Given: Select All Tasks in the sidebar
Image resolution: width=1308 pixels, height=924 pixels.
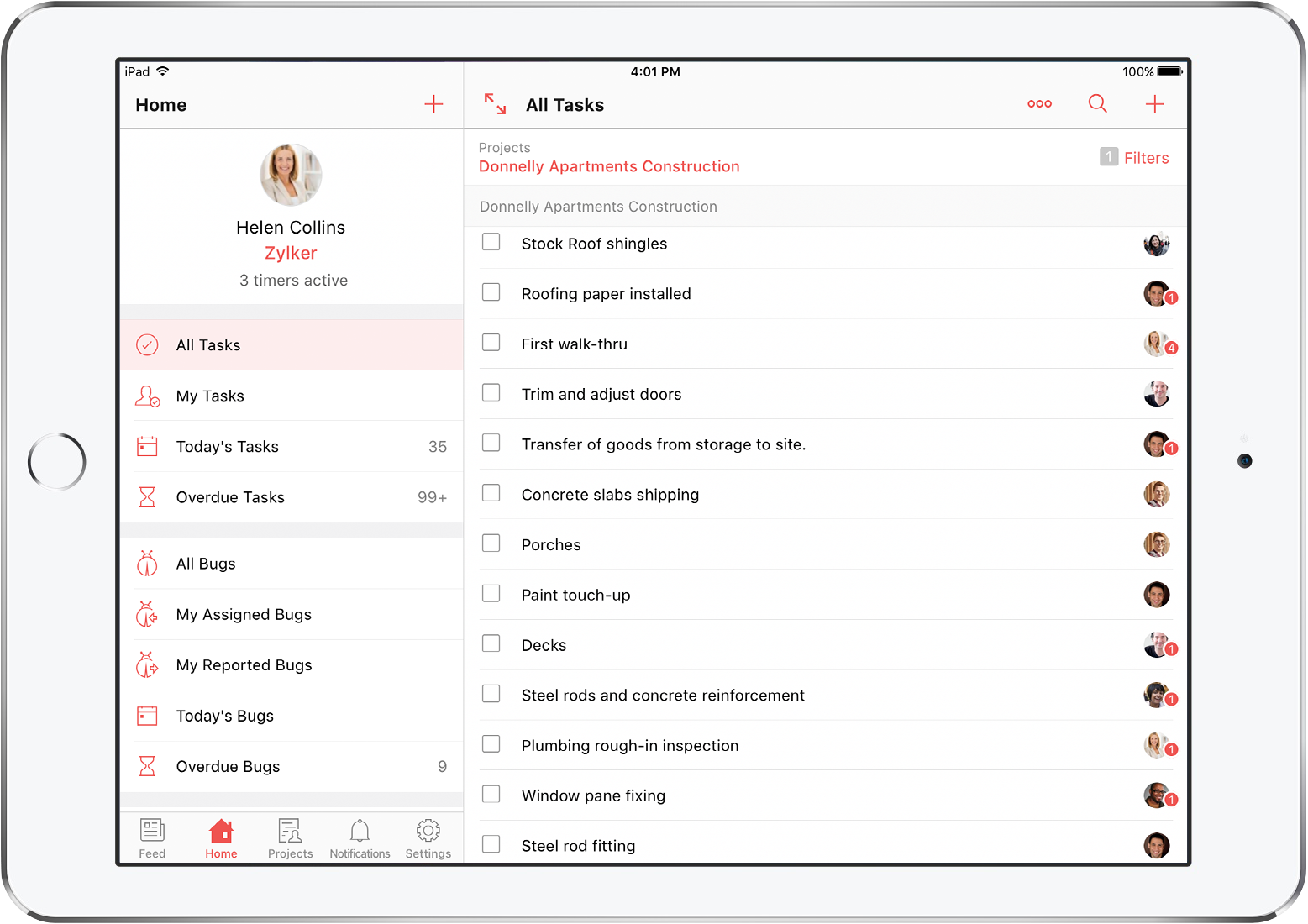Looking at the screenshot, I should 292,345.
